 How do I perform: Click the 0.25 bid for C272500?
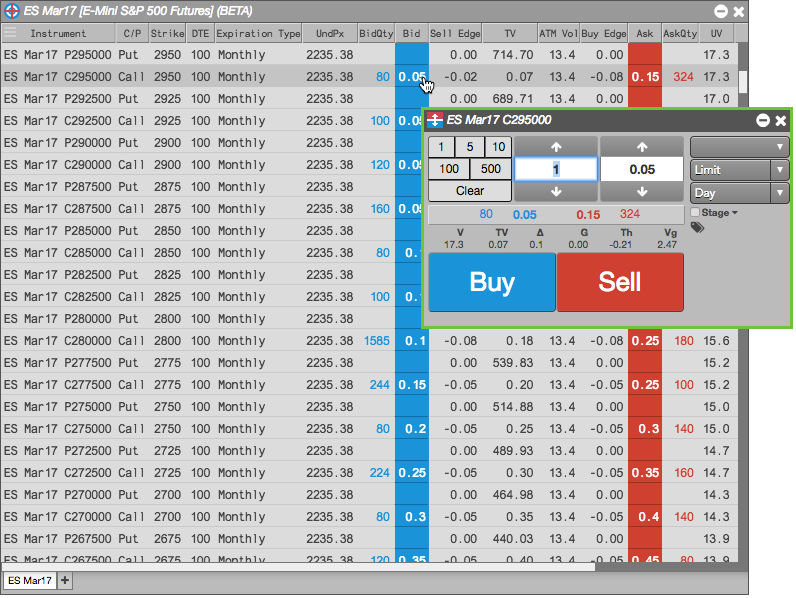coord(412,473)
